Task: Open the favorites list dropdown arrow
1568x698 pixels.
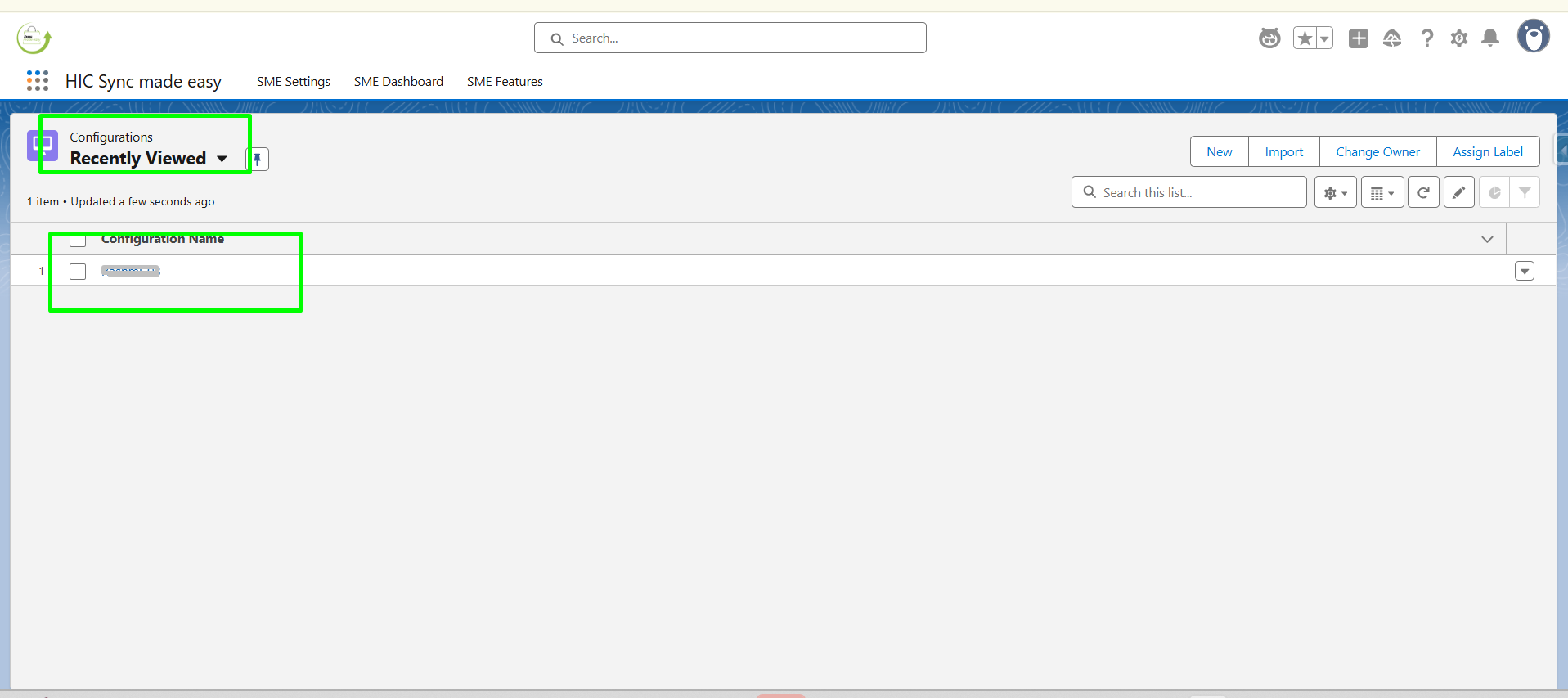Action: click(1324, 38)
